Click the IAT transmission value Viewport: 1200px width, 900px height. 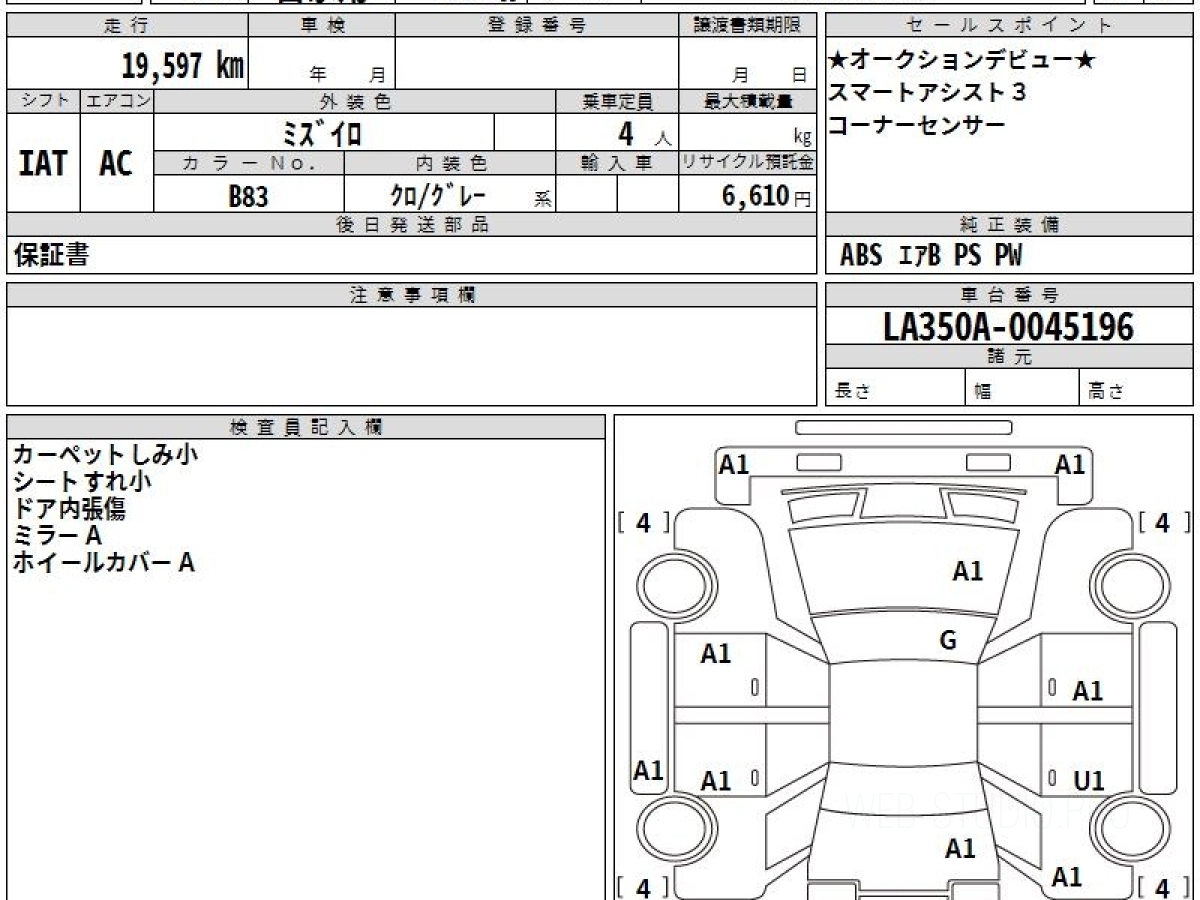(x=43, y=162)
